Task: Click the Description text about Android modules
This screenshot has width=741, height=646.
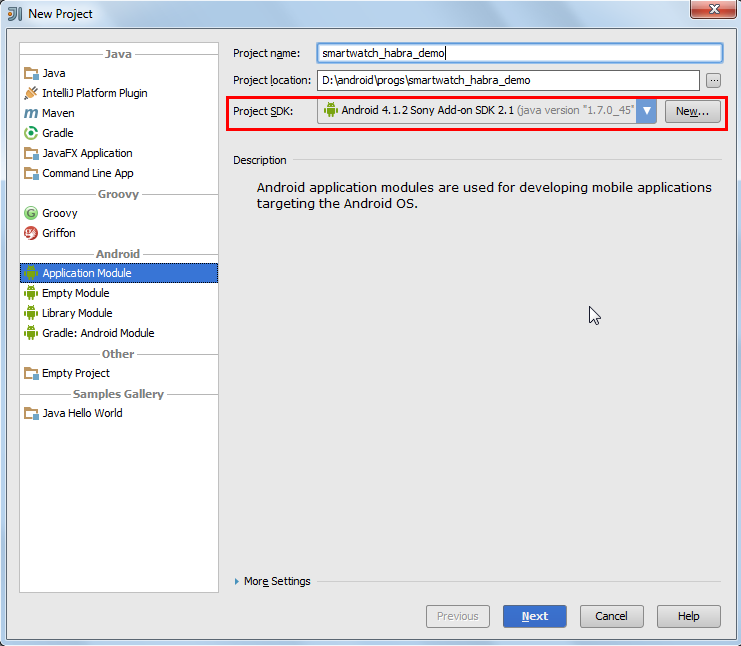Action: tap(484, 196)
